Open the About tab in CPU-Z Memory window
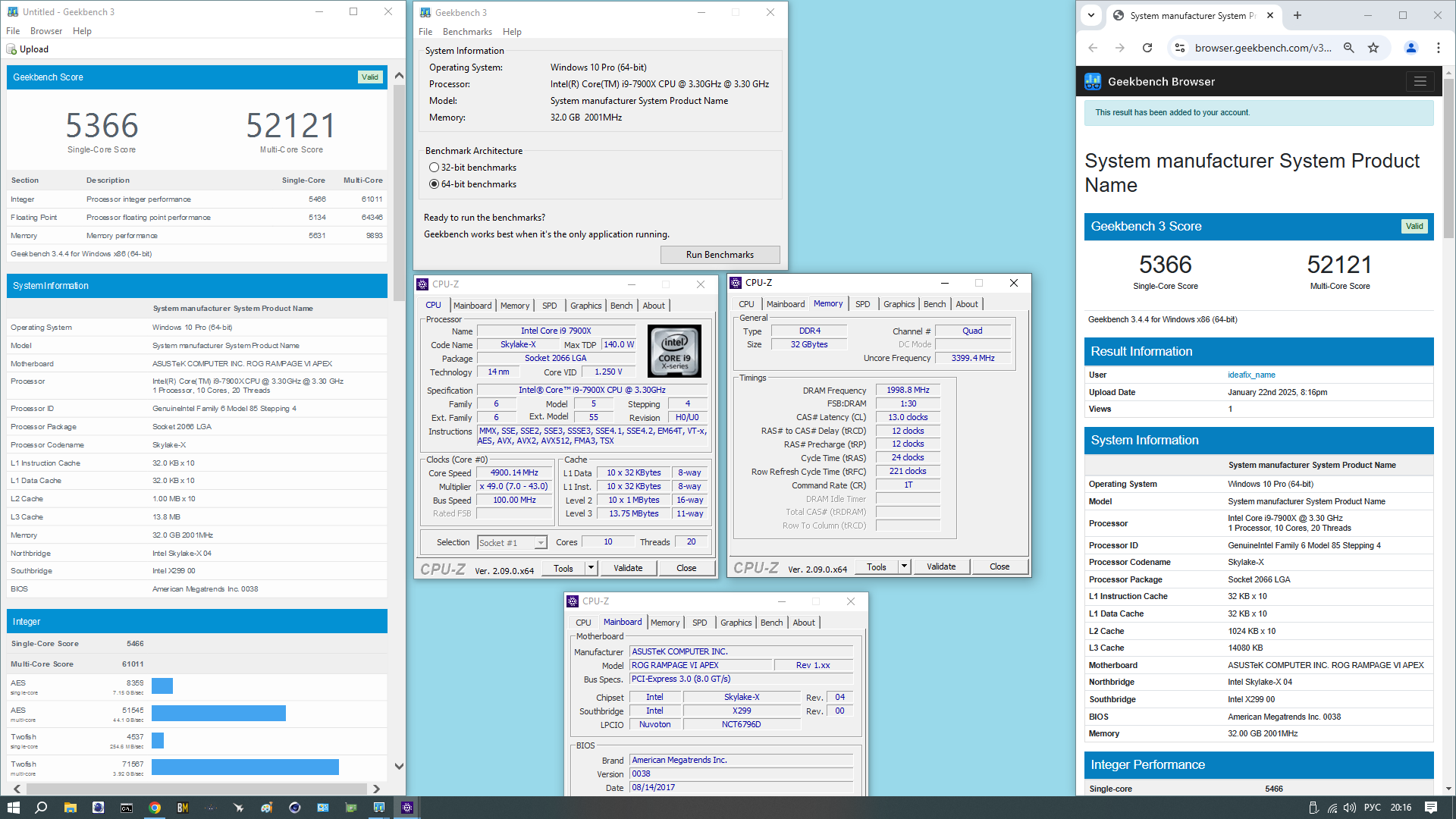The image size is (1456, 819). pos(967,304)
